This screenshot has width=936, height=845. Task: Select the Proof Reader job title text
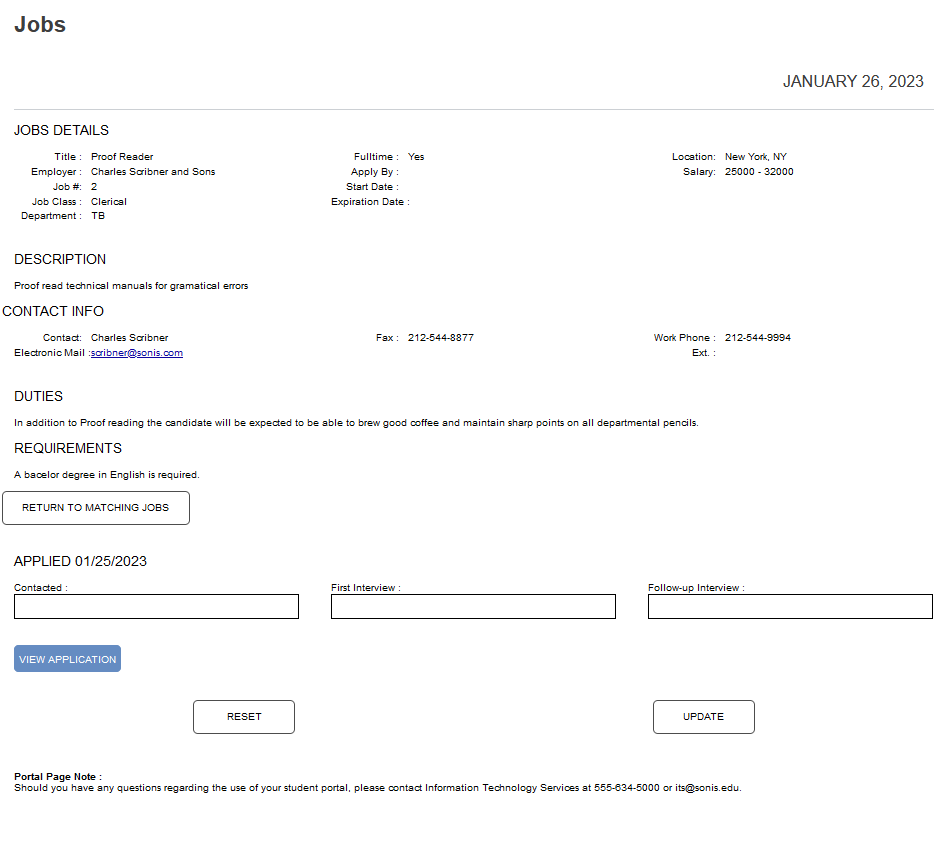pyautogui.click(x=121, y=156)
